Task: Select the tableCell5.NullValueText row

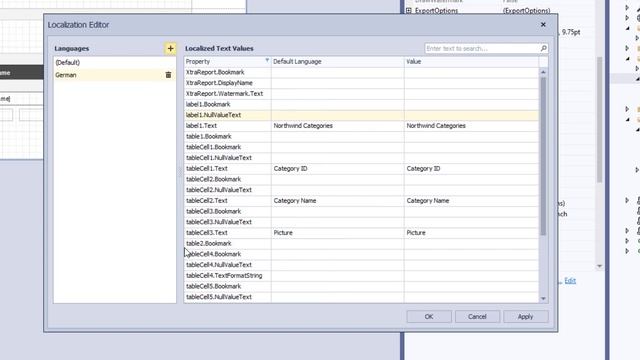Action: [x=361, y=297]
